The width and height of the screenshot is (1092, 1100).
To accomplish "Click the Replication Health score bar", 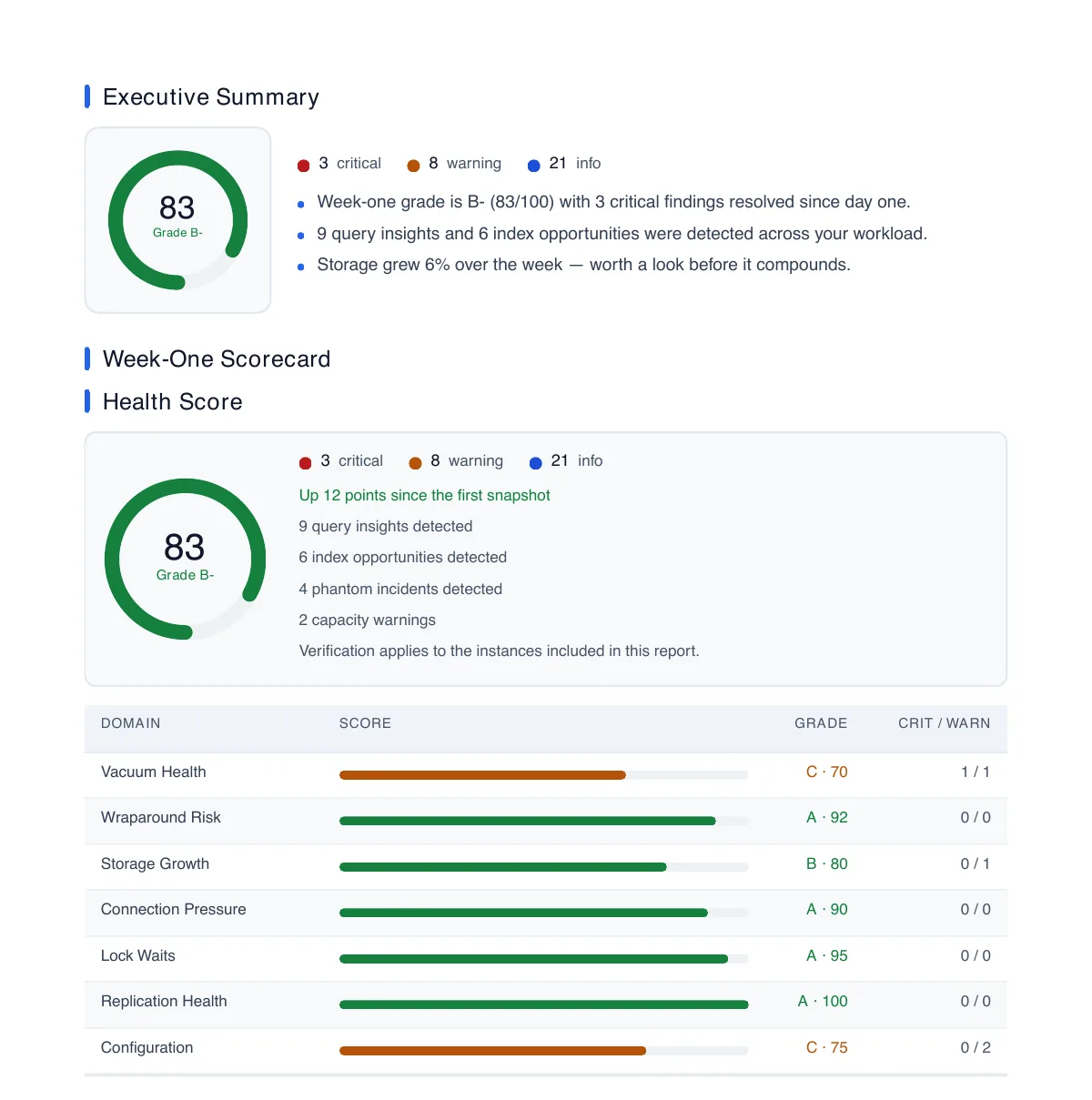I will click(x=543, y=1004).
